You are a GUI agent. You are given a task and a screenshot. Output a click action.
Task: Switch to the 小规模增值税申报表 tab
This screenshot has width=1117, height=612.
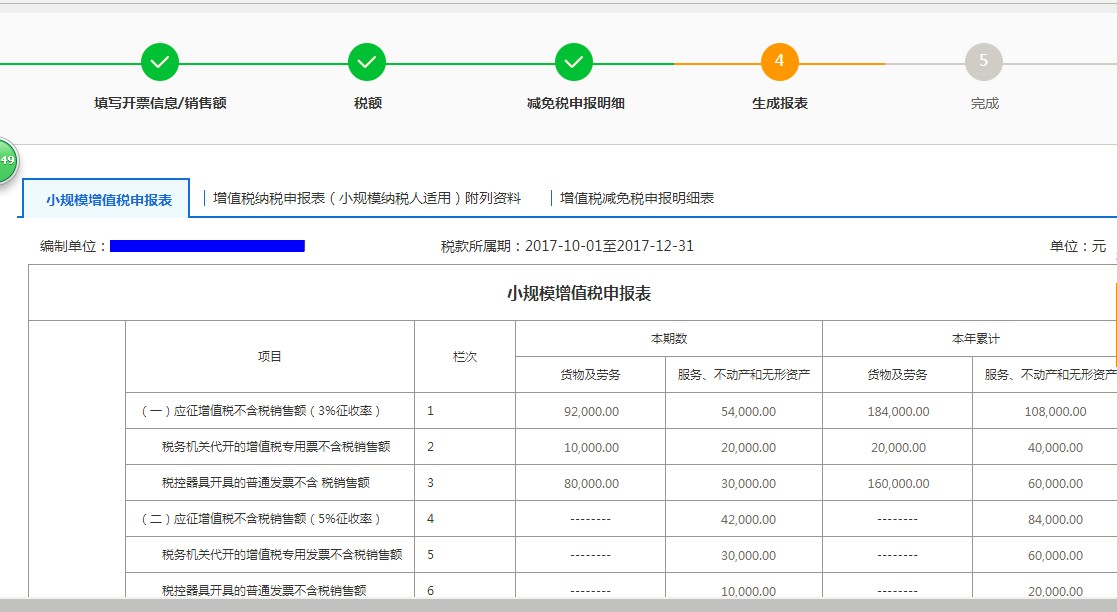tap(108, 198)
